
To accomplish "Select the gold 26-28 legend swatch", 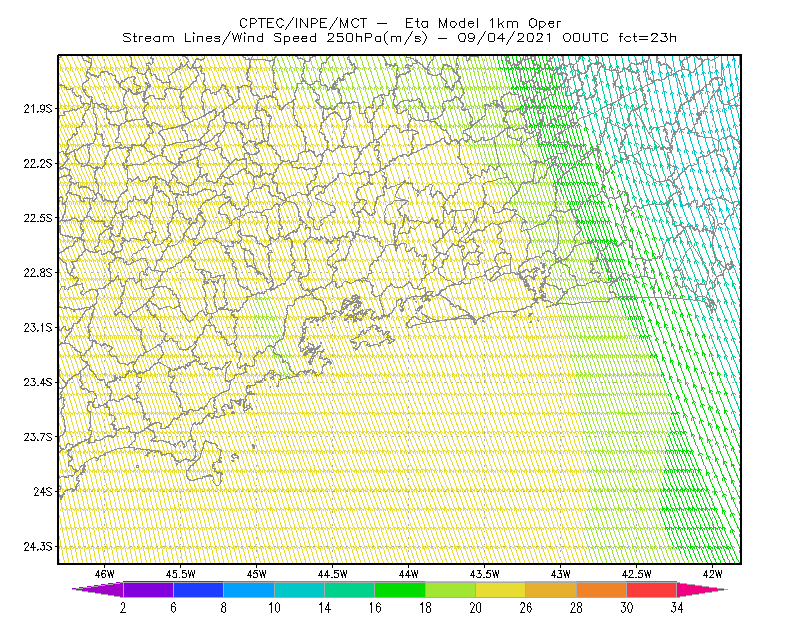I will click(x=551, y=589).
